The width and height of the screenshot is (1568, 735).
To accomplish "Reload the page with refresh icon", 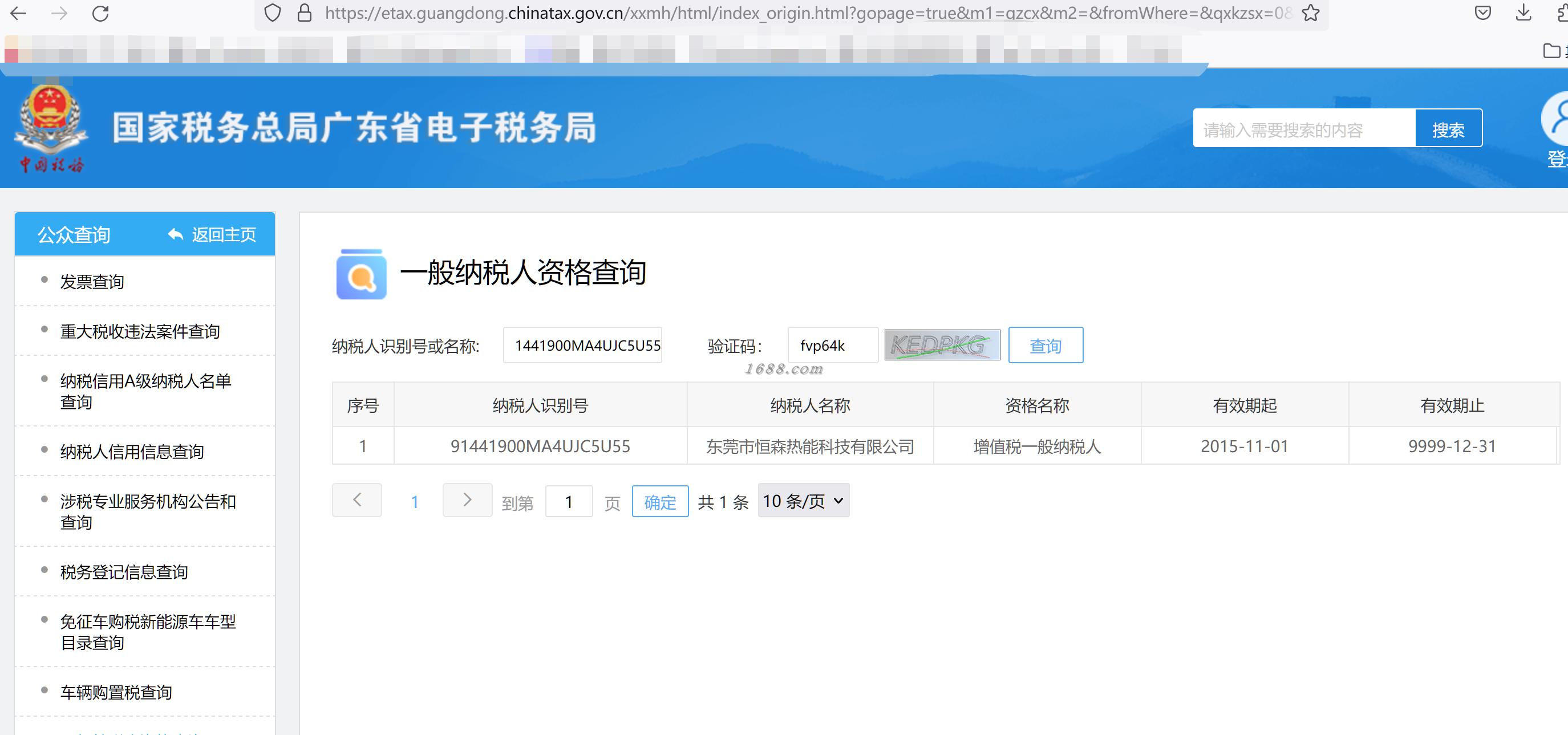I will pos(100,13).
